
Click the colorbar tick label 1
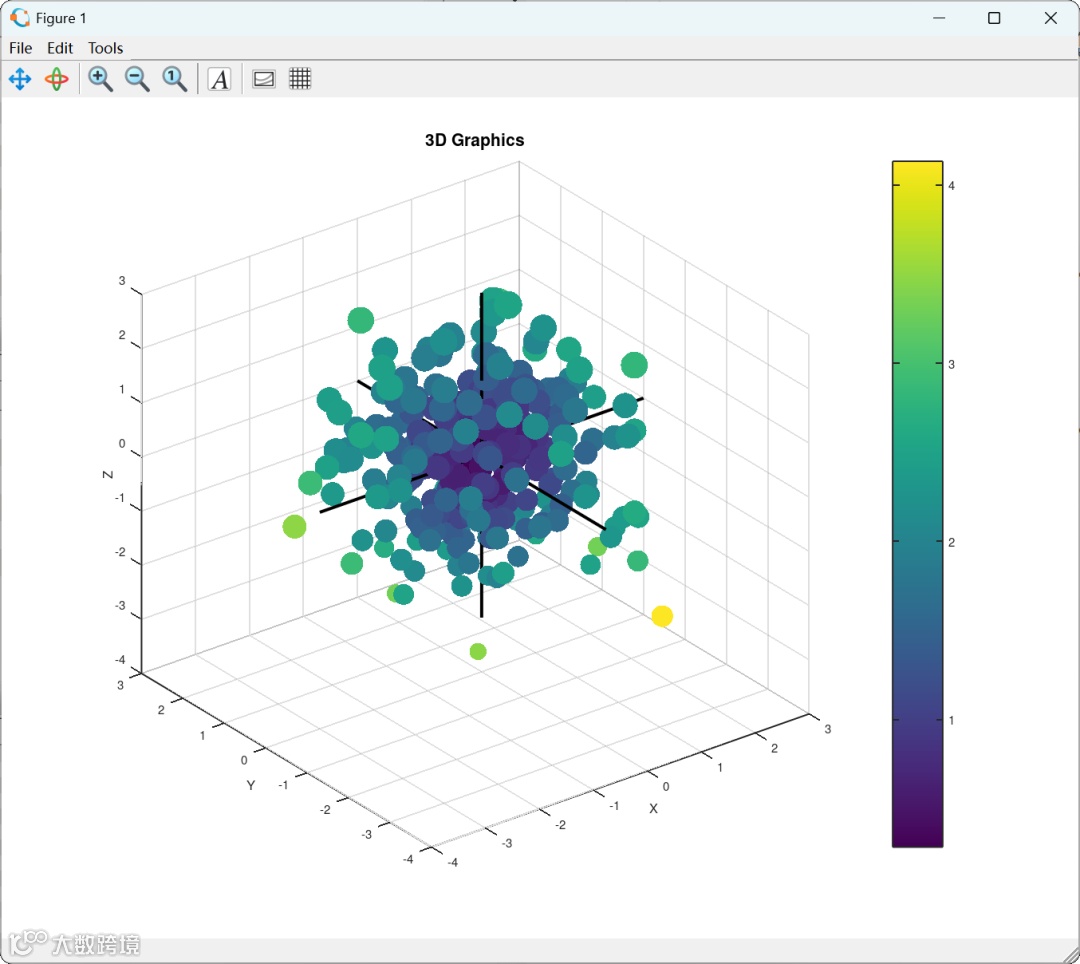tap(951, 721)
